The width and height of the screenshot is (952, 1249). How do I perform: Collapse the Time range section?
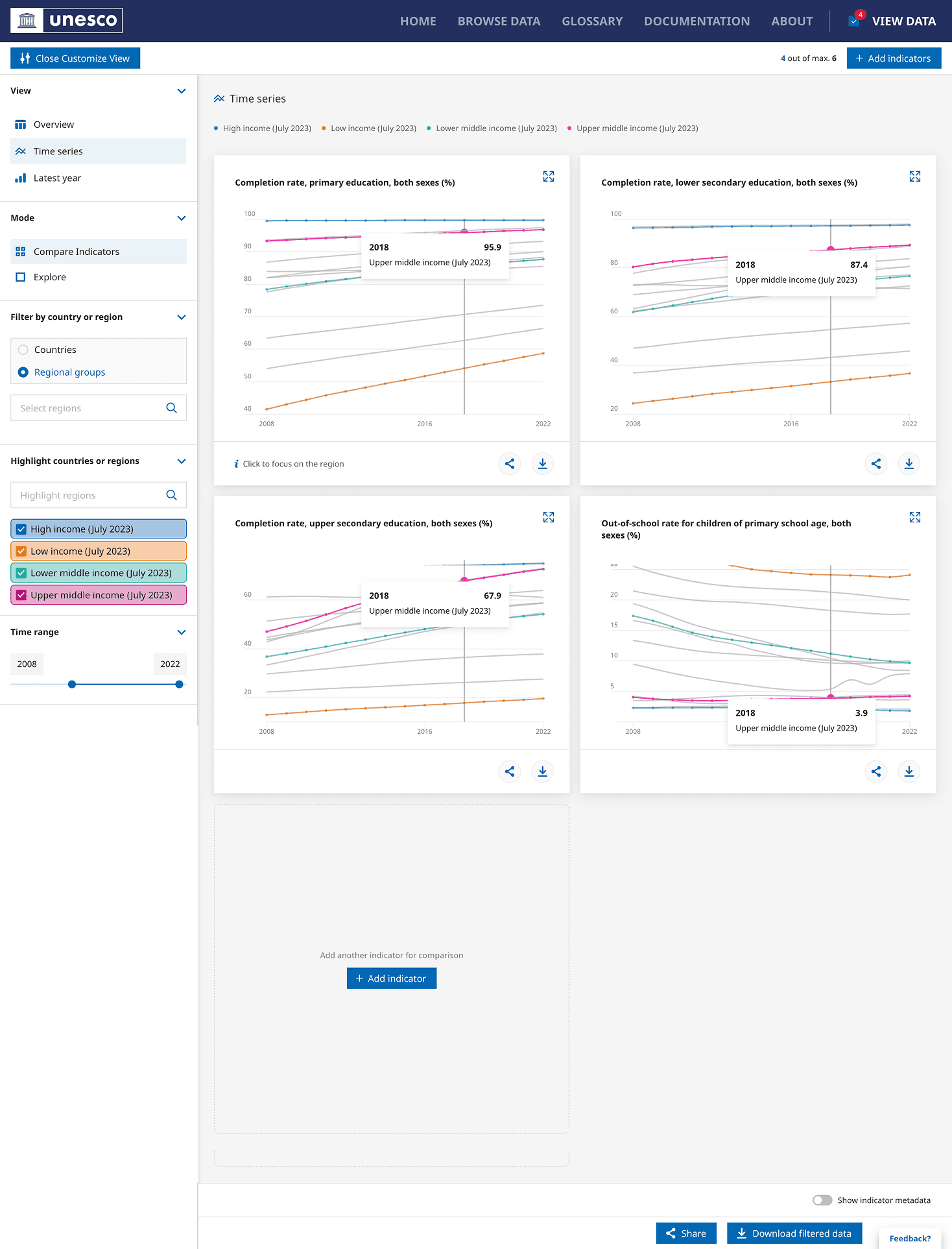(182, 632)
